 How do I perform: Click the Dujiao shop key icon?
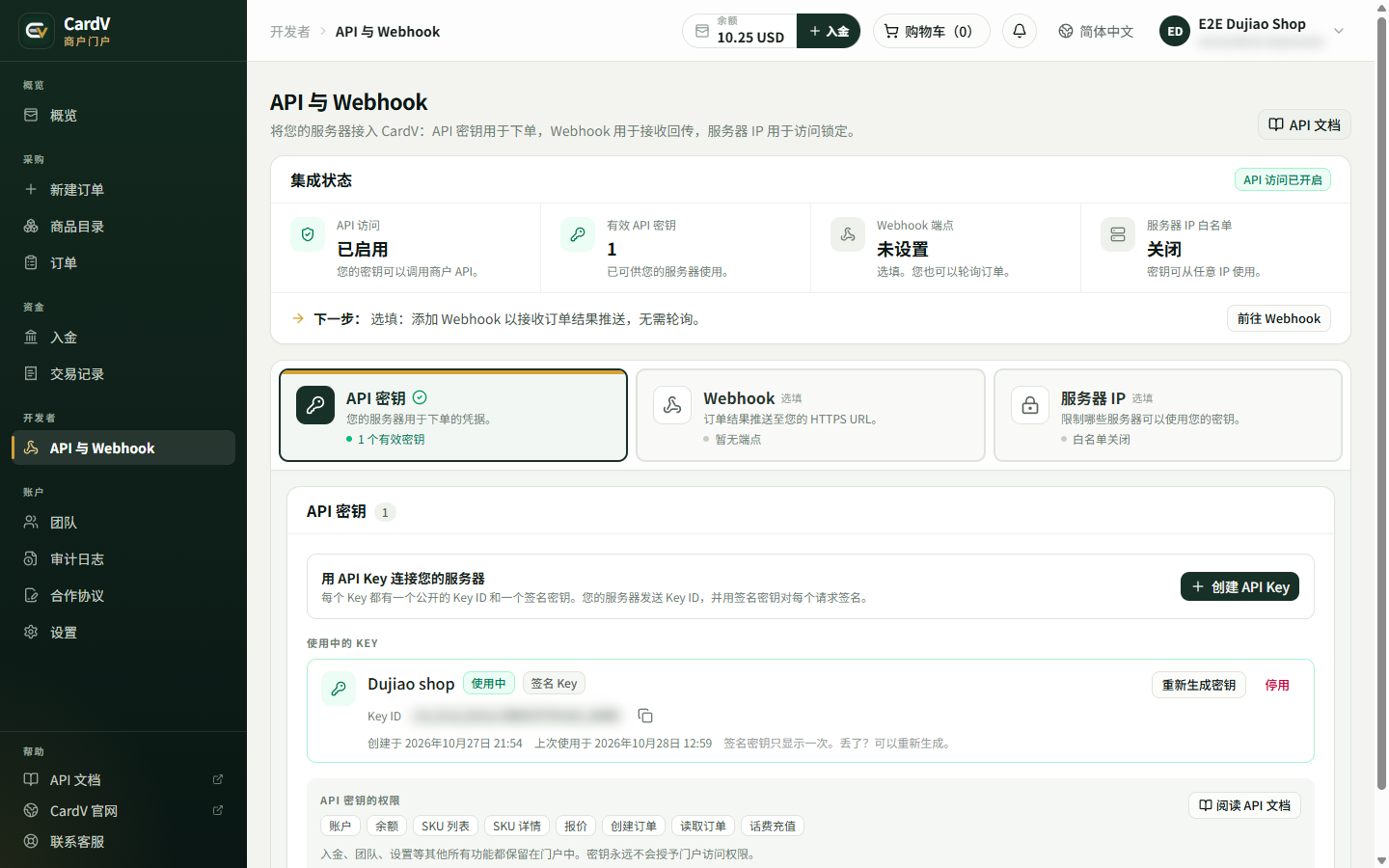click(339, 689)
